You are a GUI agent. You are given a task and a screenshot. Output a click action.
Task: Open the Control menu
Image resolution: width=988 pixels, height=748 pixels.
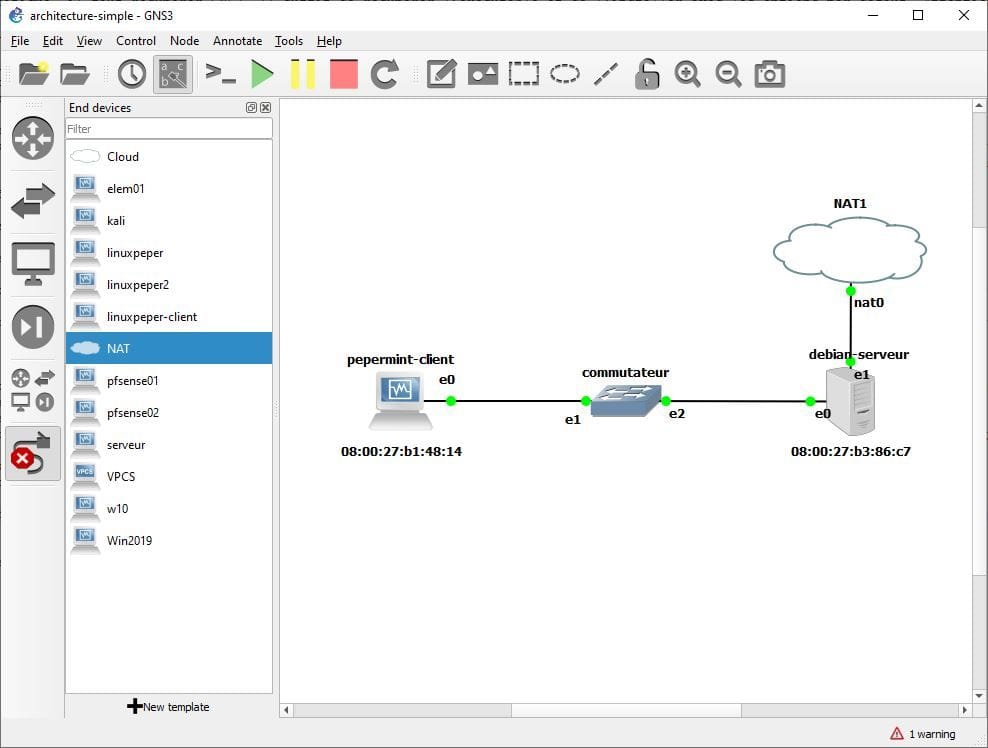tap(135, 41)
